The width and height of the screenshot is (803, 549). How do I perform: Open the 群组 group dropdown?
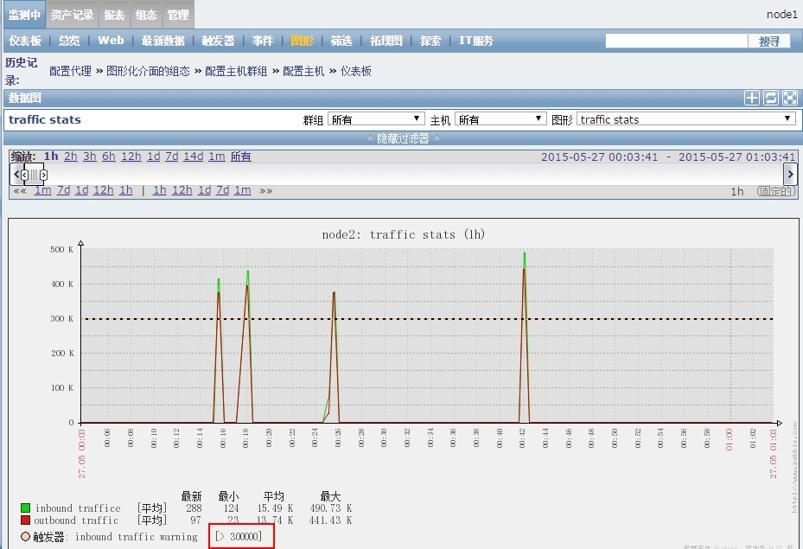(x=376, y=119)
